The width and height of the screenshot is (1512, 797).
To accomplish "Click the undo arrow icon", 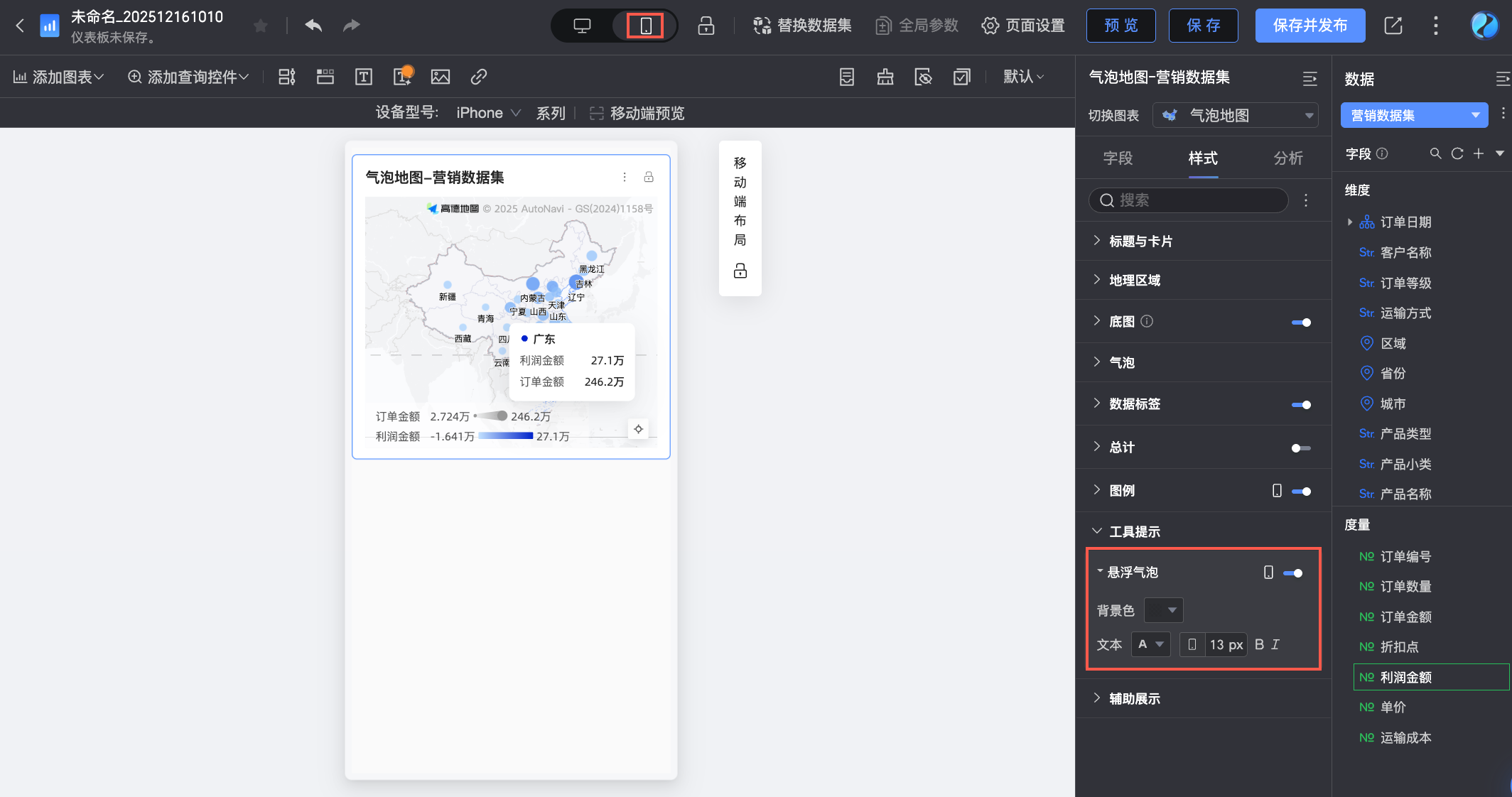I will [x=313, y=26].
